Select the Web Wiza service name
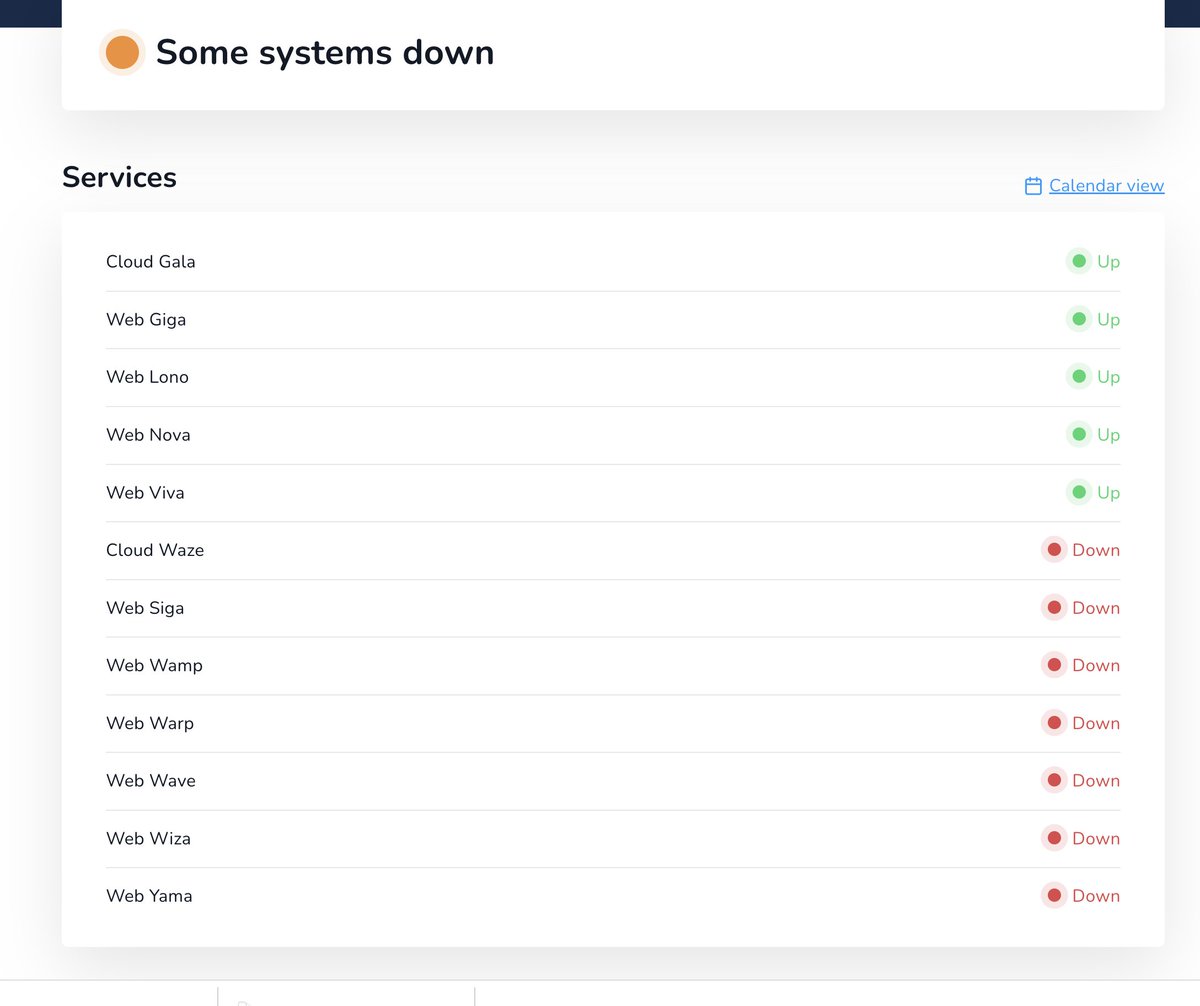The image size is (1200, 1006). [148, 839]
